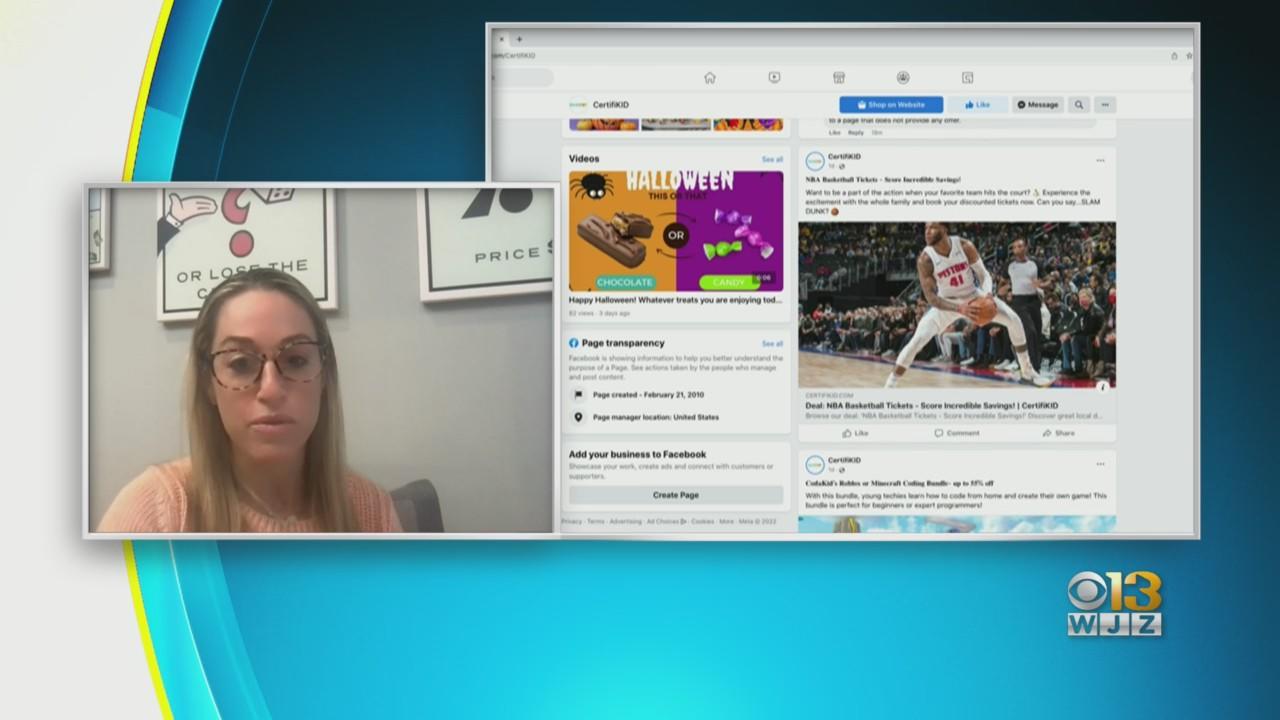Open the Facebook Watch video icon
The height and width of the screenshot is (720, 1280).
pyautogui.click(x=774, y=78)
